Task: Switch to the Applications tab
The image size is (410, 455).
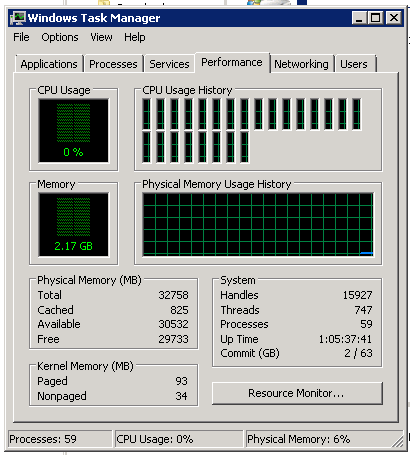Action: (x=49, y=64)
